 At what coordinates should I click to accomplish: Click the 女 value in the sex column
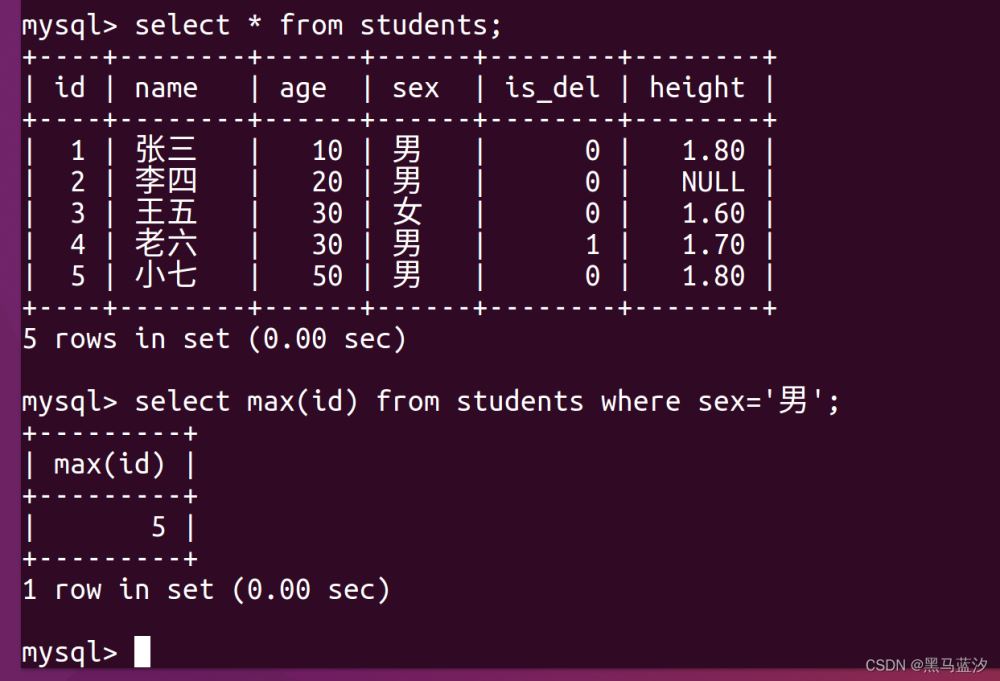pos(407,213)
